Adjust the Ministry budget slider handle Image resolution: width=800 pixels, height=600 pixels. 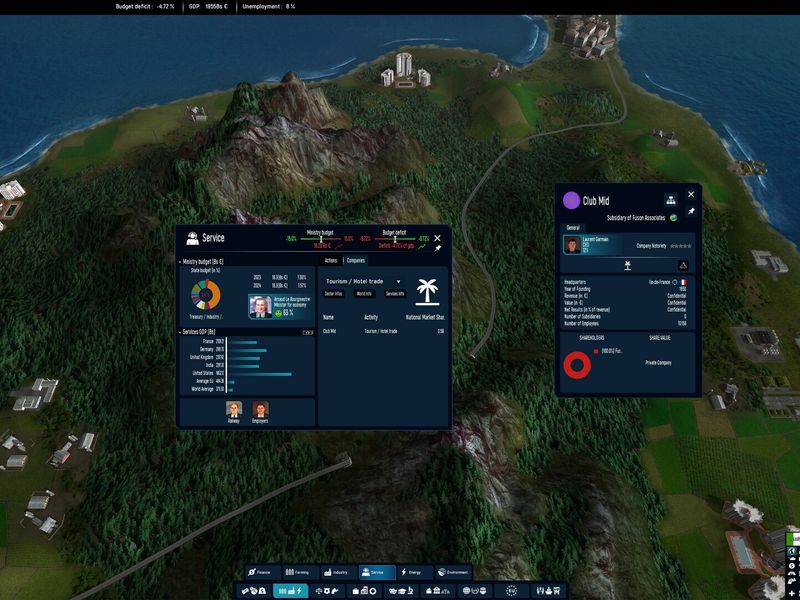(321, 239)
